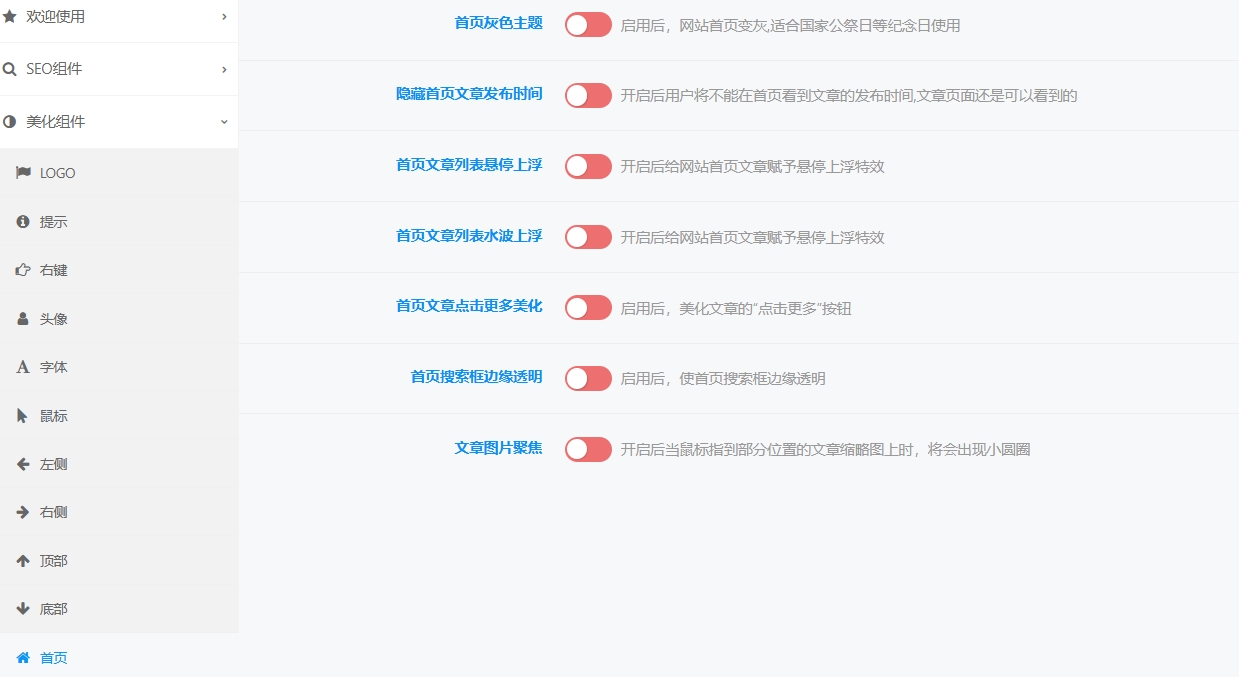
Task: Switch on the 首页文章列表水波上浮 toggle
Action: point(588,237)
